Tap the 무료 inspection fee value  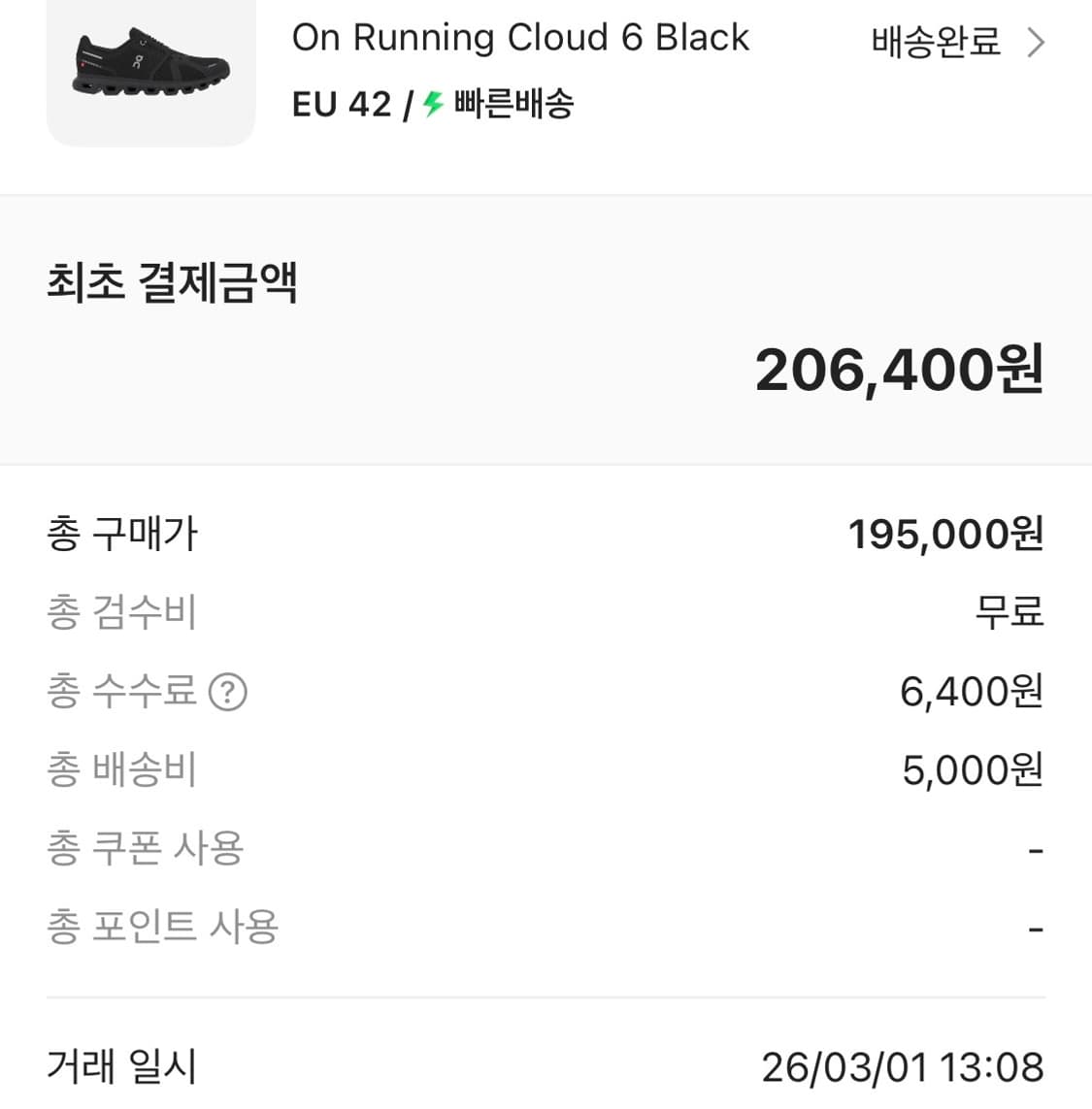[x=1009, y=613]
